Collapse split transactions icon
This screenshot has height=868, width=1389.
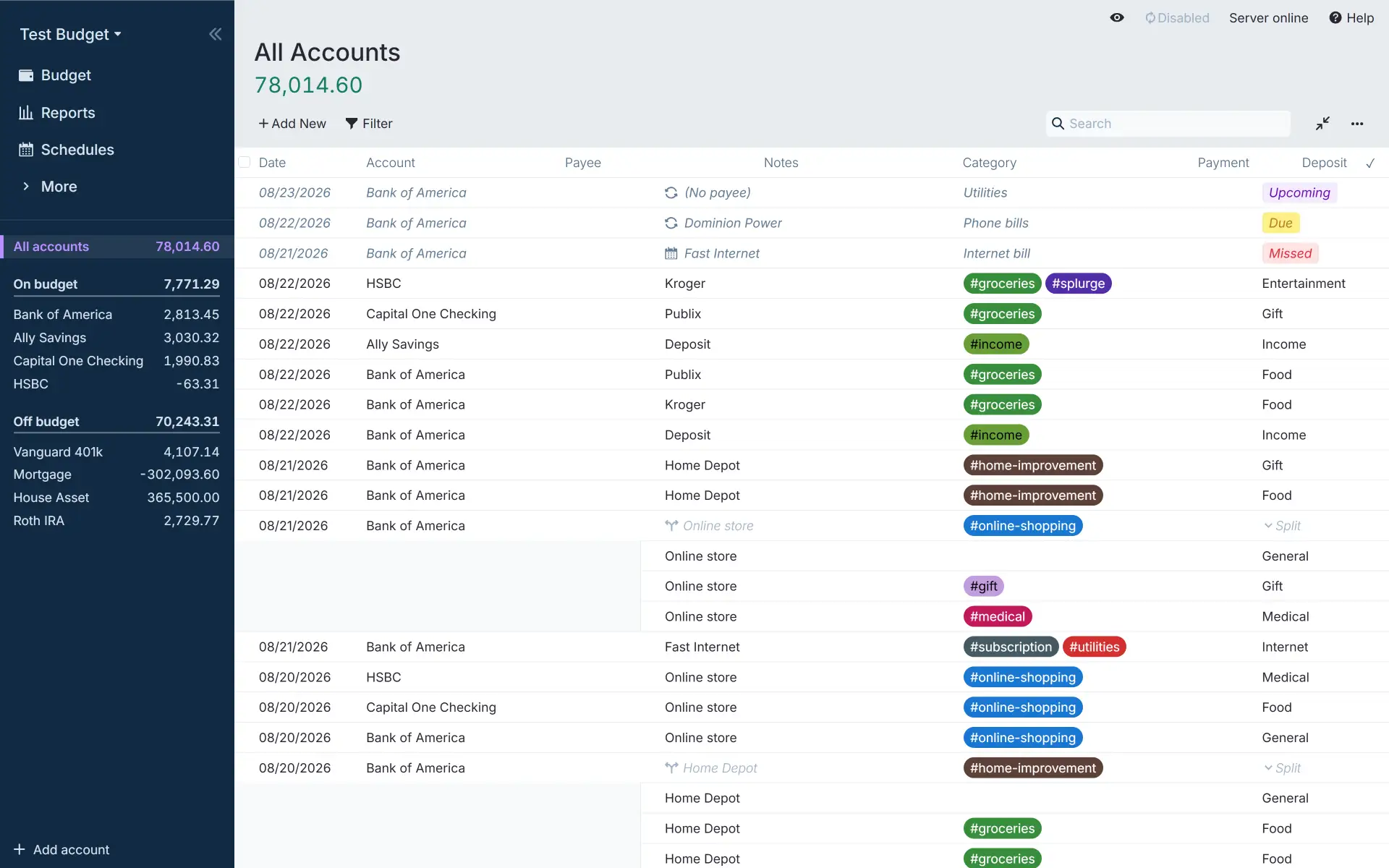click(1322, 124)
